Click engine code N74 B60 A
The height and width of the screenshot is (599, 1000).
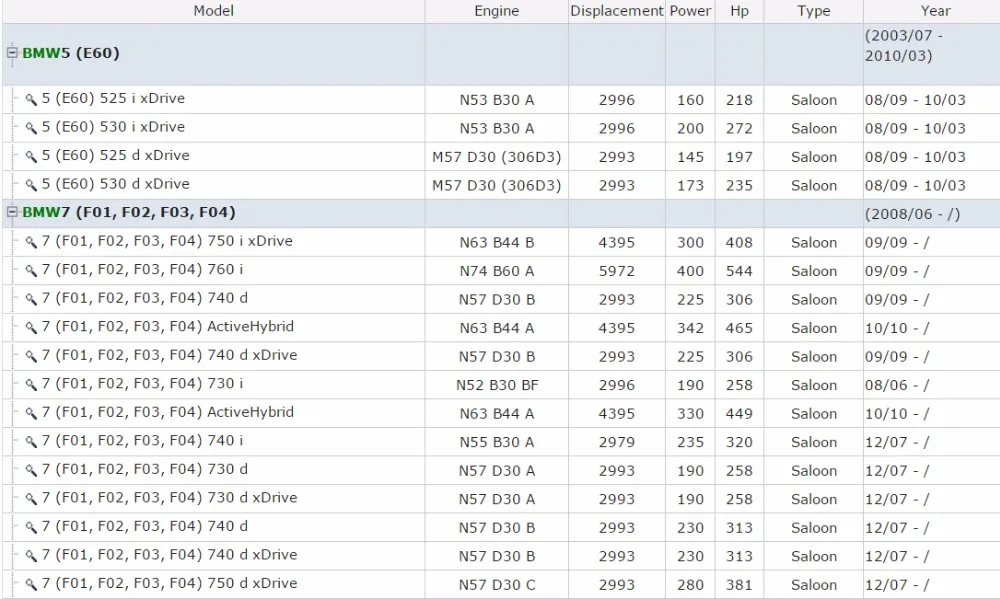click(x=497, y=271)
